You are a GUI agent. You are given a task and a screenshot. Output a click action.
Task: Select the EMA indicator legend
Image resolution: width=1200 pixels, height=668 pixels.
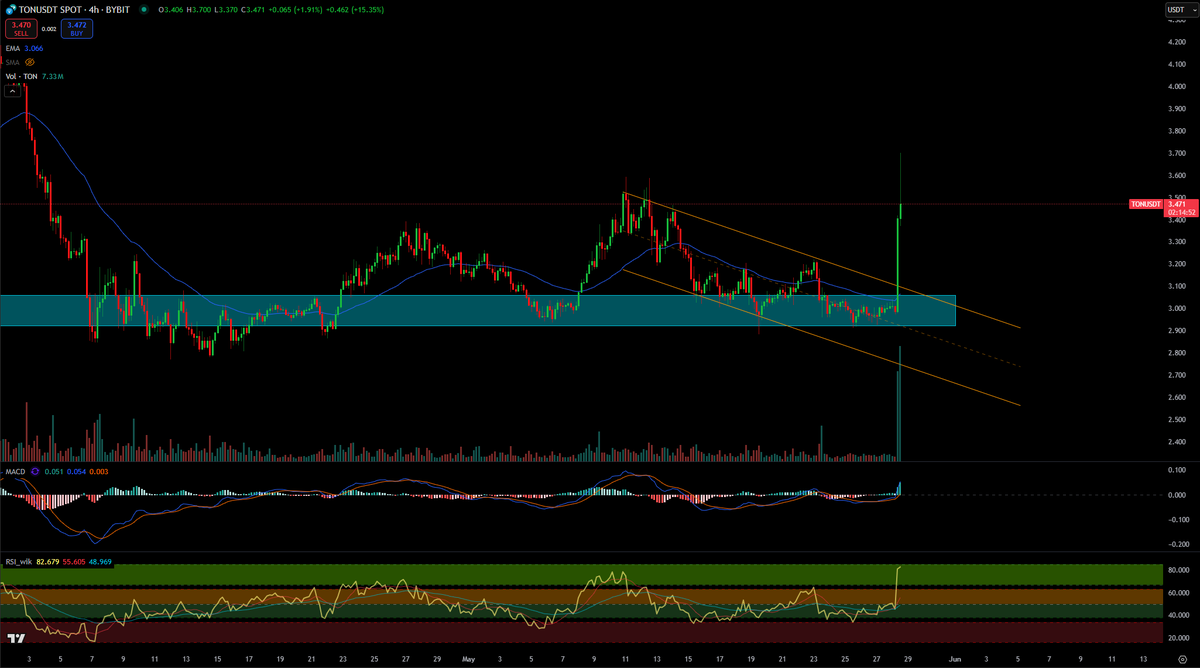coord(13,47)
